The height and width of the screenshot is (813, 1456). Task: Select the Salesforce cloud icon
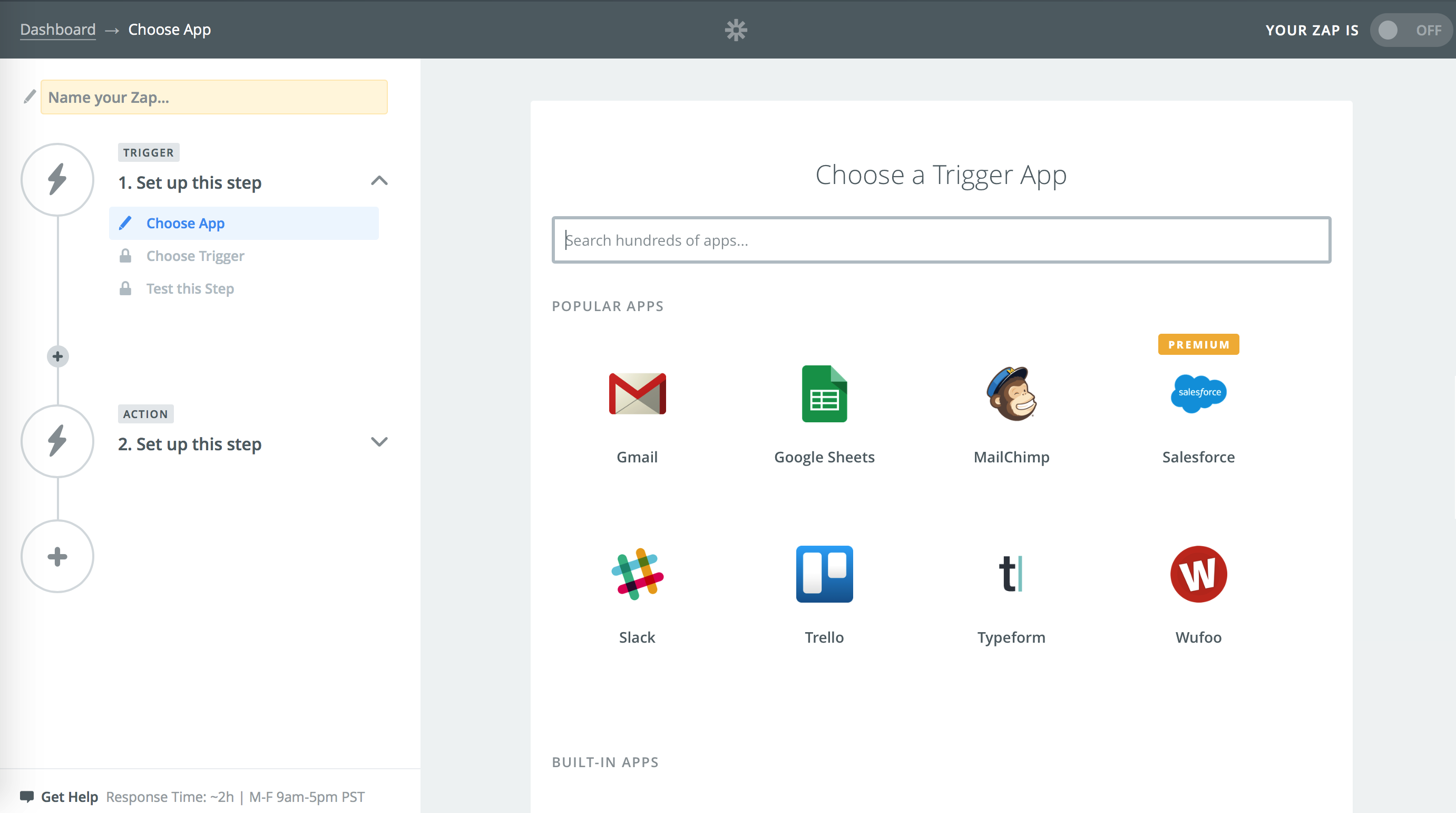[x=1198, y=393]
